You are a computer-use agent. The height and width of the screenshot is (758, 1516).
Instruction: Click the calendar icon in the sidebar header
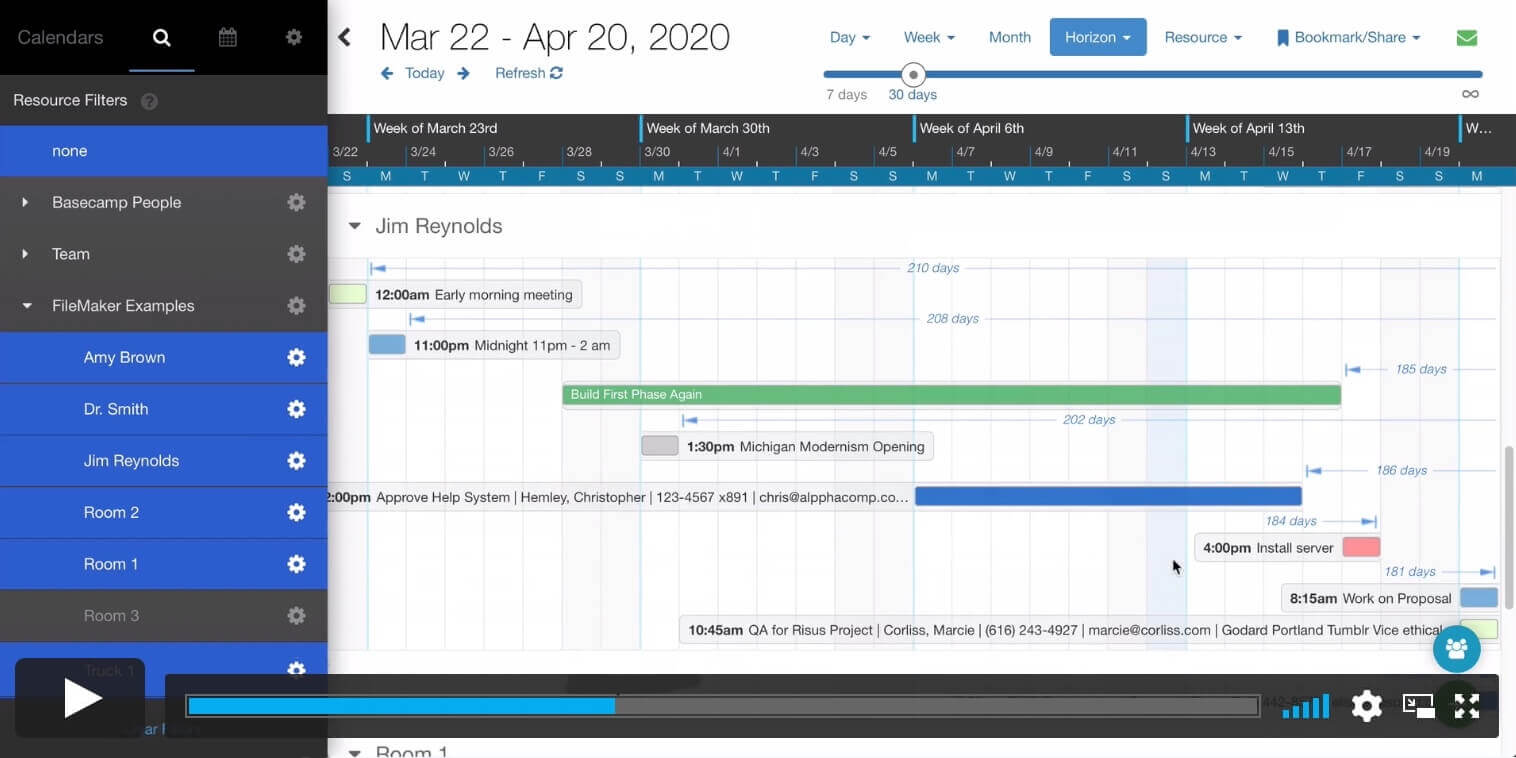(x=227, y=36)
